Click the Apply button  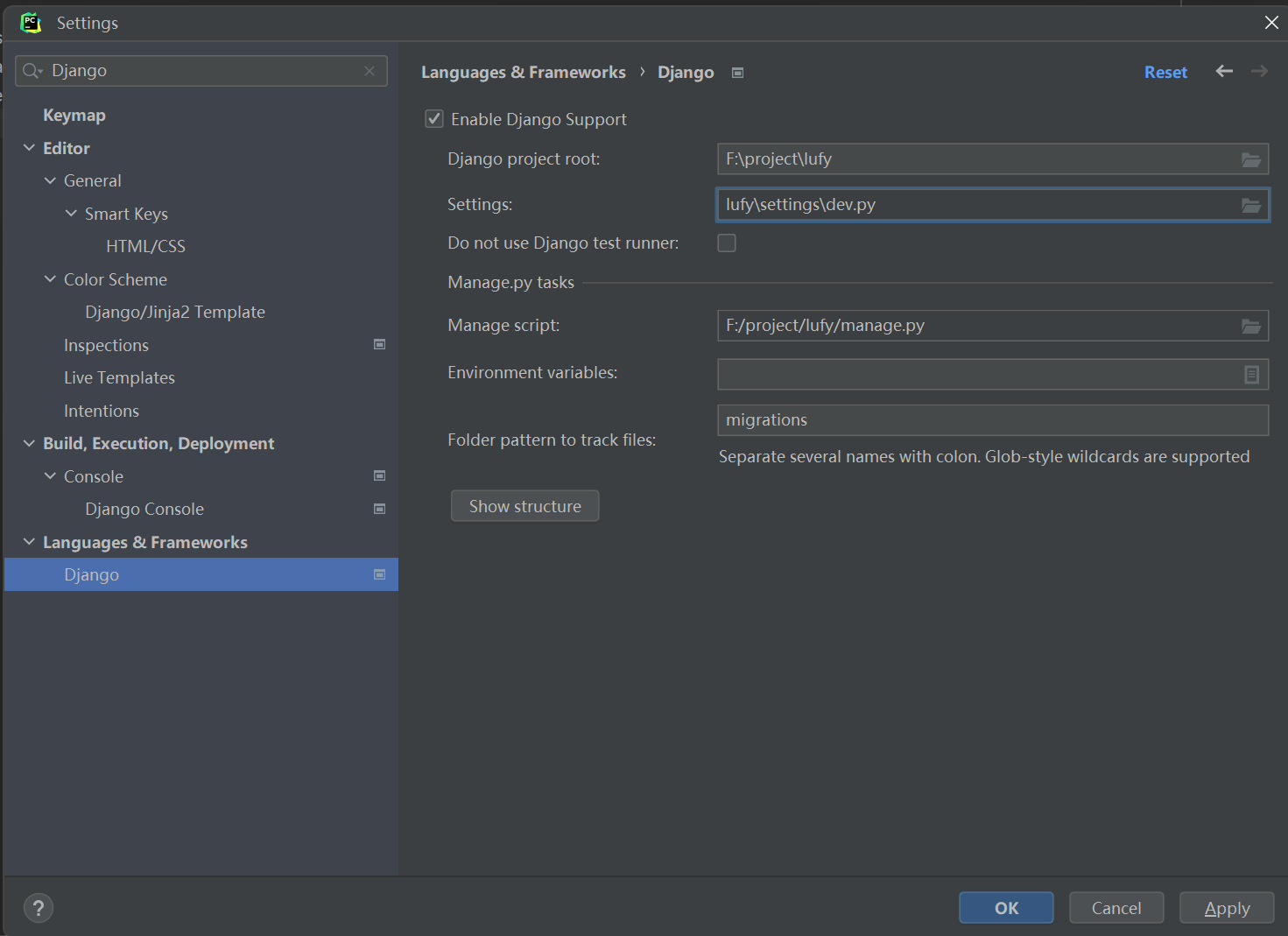point(1227,908)
